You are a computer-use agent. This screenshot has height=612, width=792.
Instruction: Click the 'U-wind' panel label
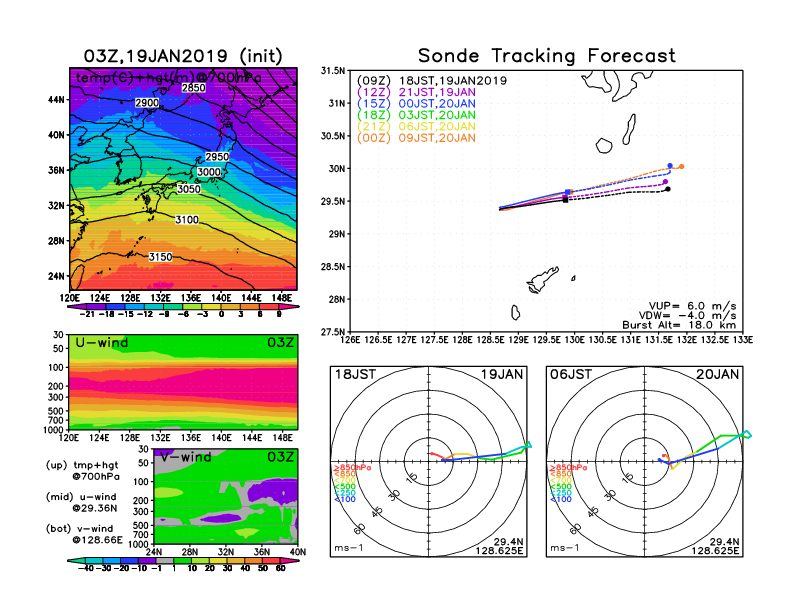(102, 343)
